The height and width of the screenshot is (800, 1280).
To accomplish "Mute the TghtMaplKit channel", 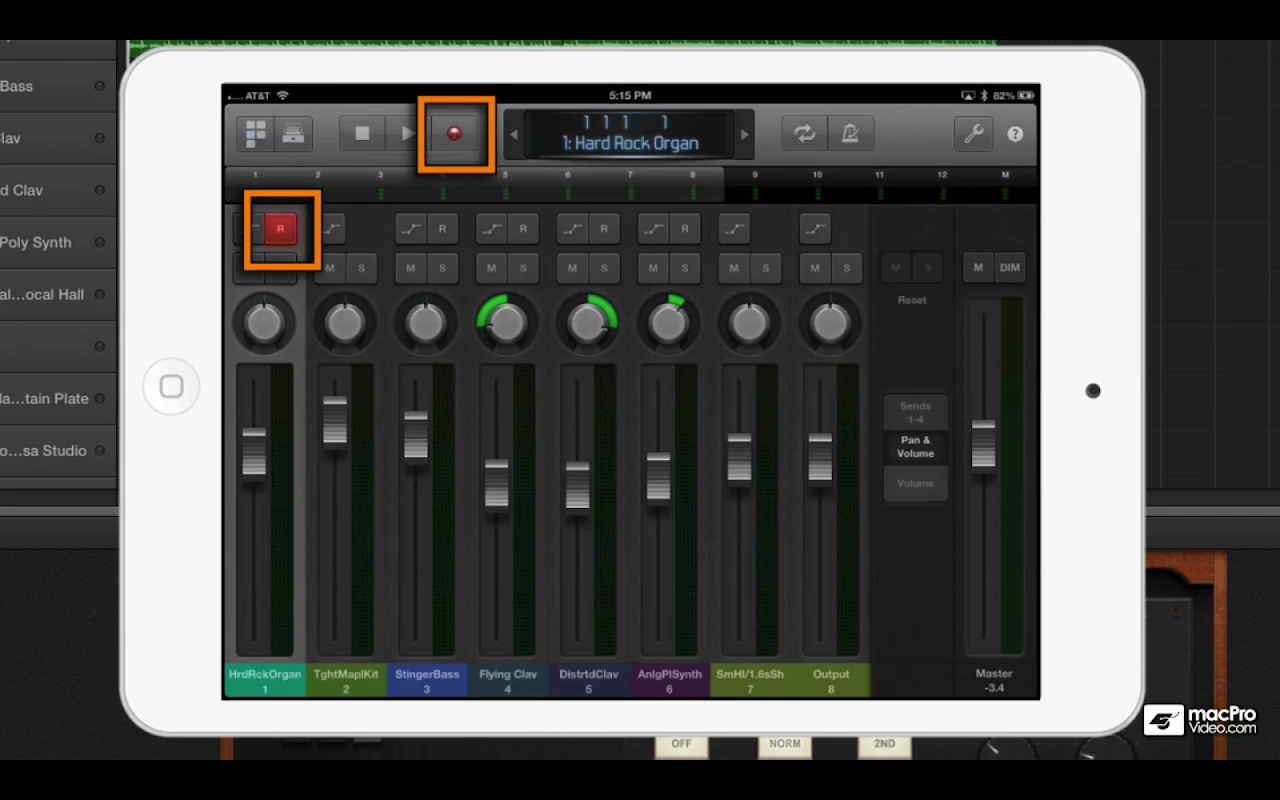I will 331,268.
